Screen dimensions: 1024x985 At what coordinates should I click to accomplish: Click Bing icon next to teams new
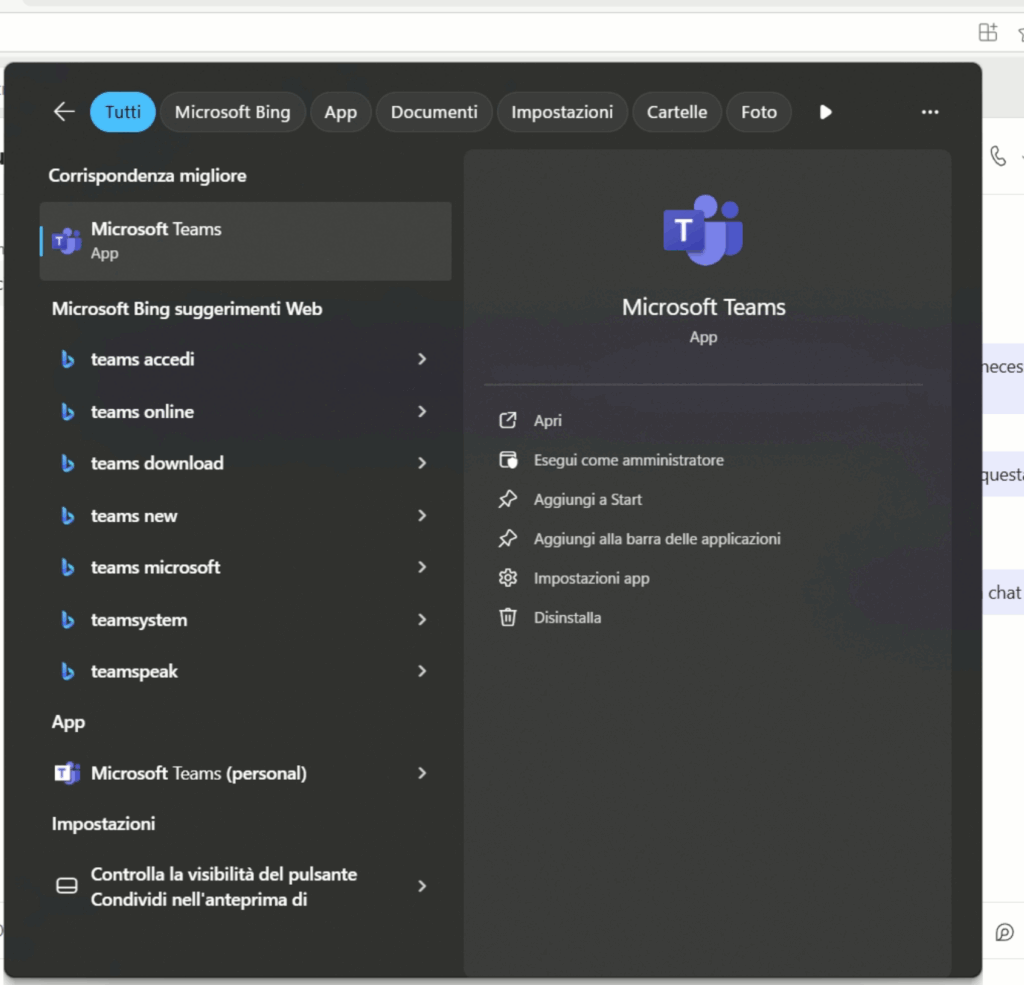point(67,516)
